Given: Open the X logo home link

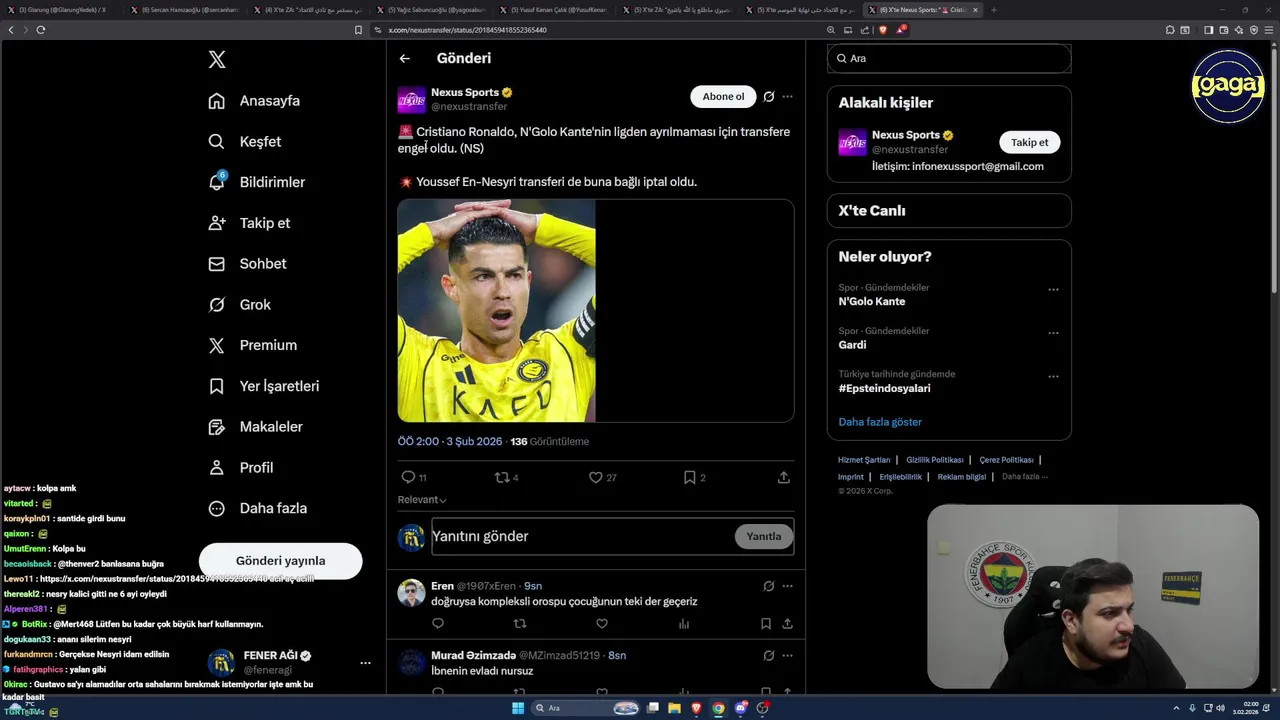Looking at the screenshot, I should pos(217,60).
